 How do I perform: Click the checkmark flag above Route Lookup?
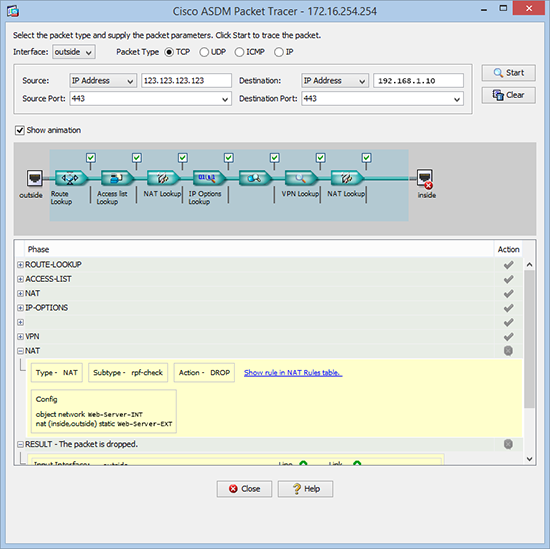tap(91, 158)
